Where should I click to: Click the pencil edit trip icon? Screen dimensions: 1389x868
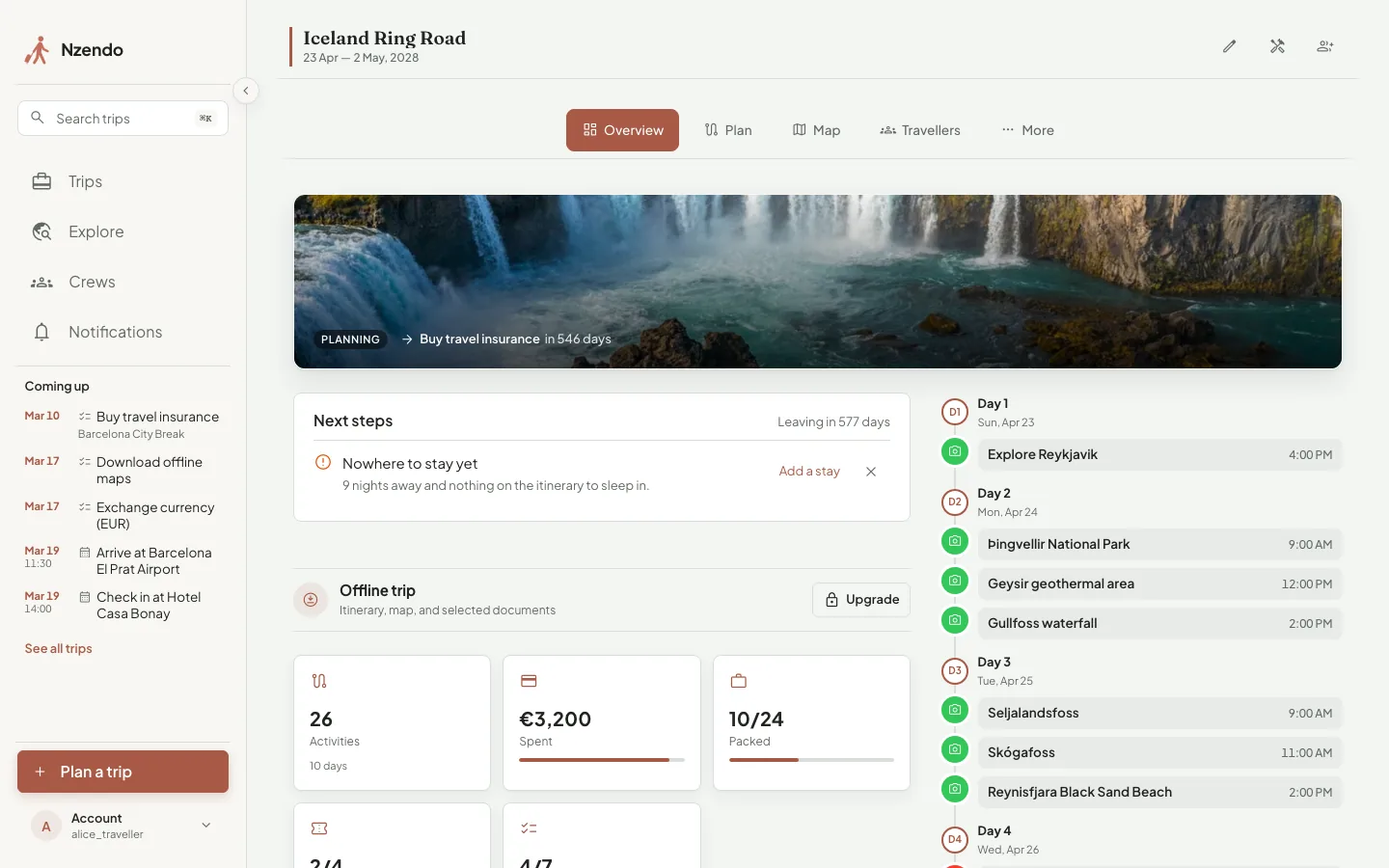(x=1230, y=46)
